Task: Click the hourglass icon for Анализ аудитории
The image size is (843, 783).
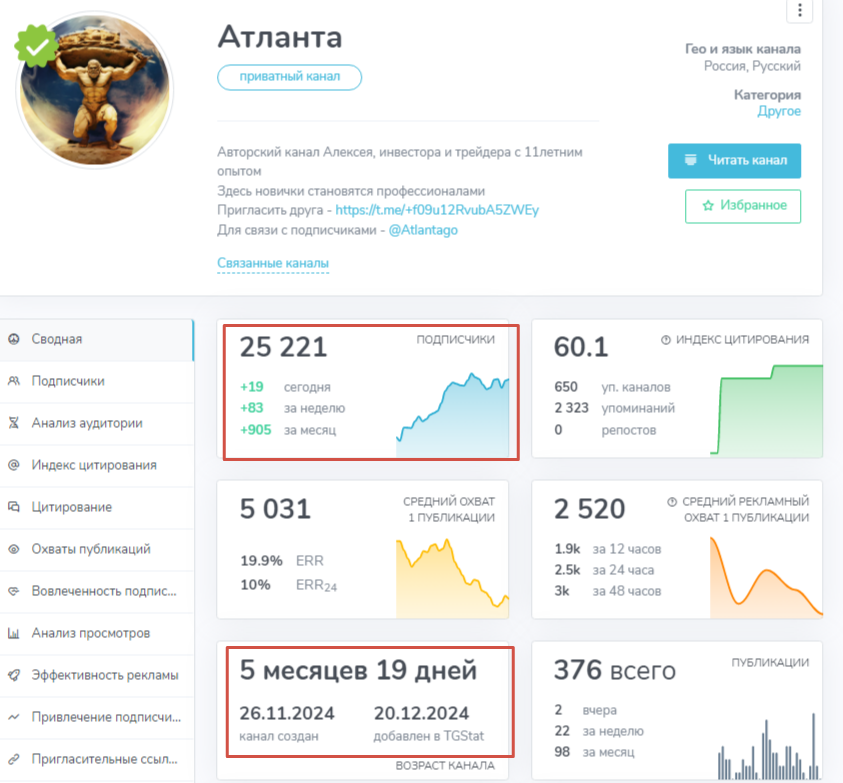Action: (x=14, y=423)
